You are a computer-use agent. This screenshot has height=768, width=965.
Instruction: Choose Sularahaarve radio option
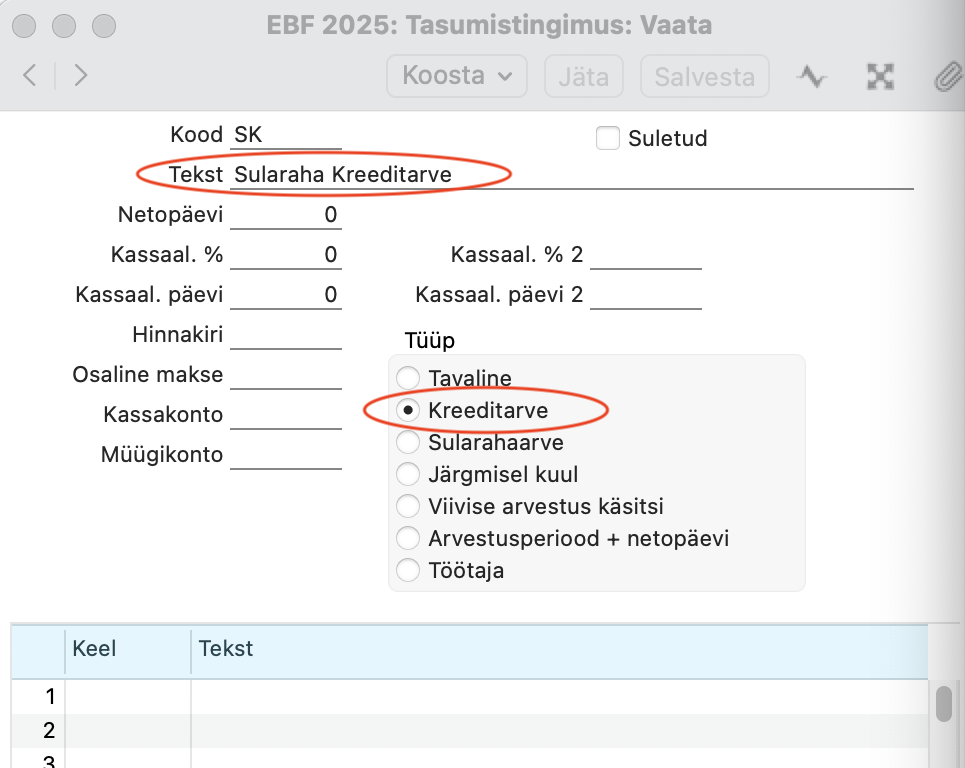[x=409, y=442]
